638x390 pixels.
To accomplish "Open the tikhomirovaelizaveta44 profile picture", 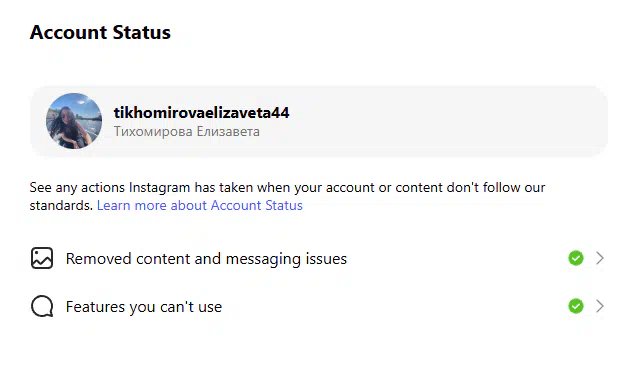I will tap(74, 121).
